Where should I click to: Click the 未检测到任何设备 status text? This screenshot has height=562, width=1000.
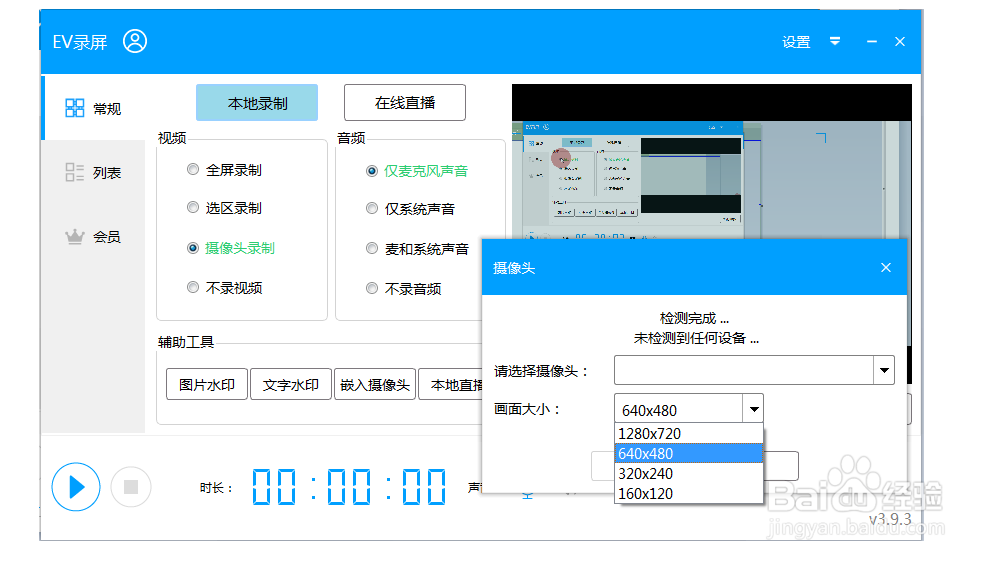pyautogui.click(x=696, y=338)
